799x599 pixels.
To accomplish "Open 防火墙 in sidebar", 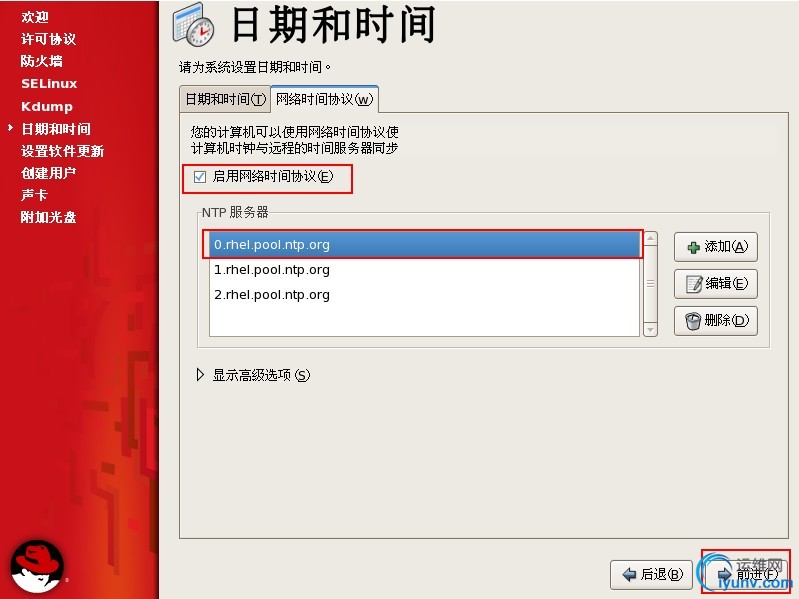I will 42,61.
